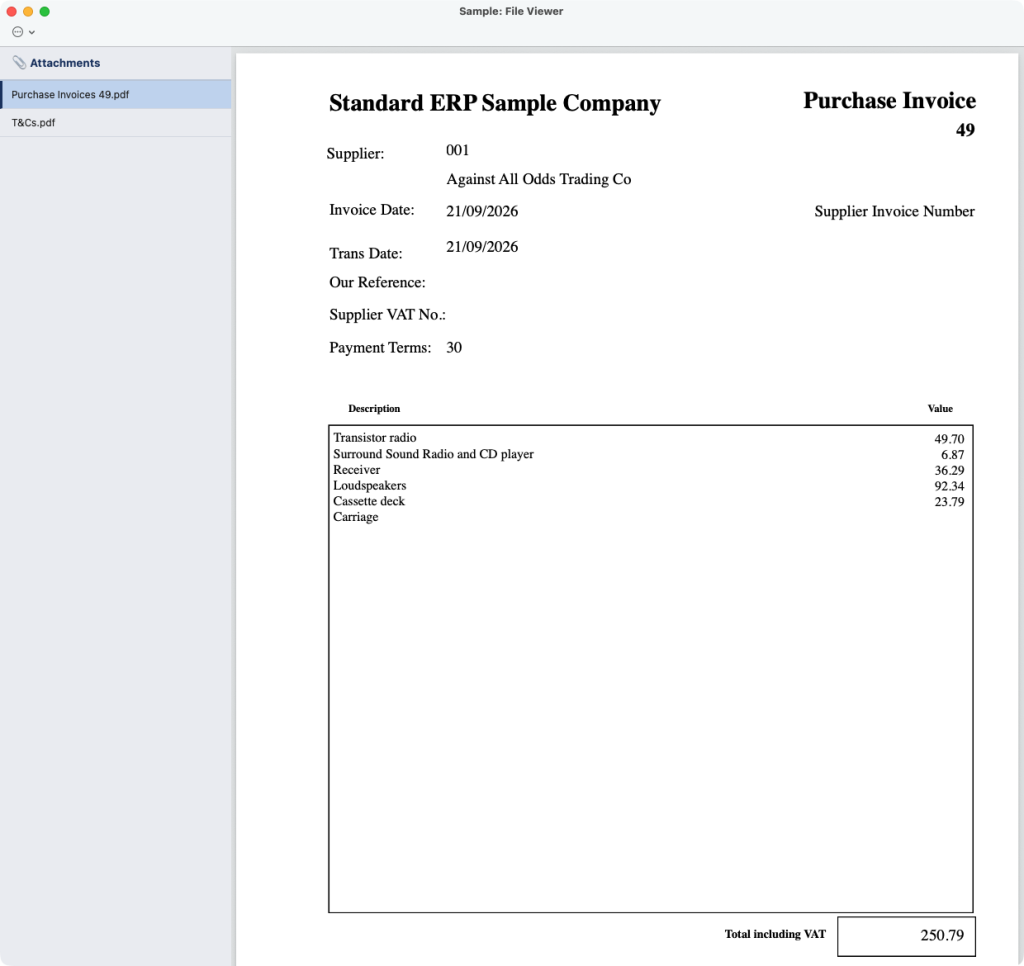This screenshot has height=966, width=1024.
Task: Open the ellipsis actions menu icon
Action: pos(18,31)
